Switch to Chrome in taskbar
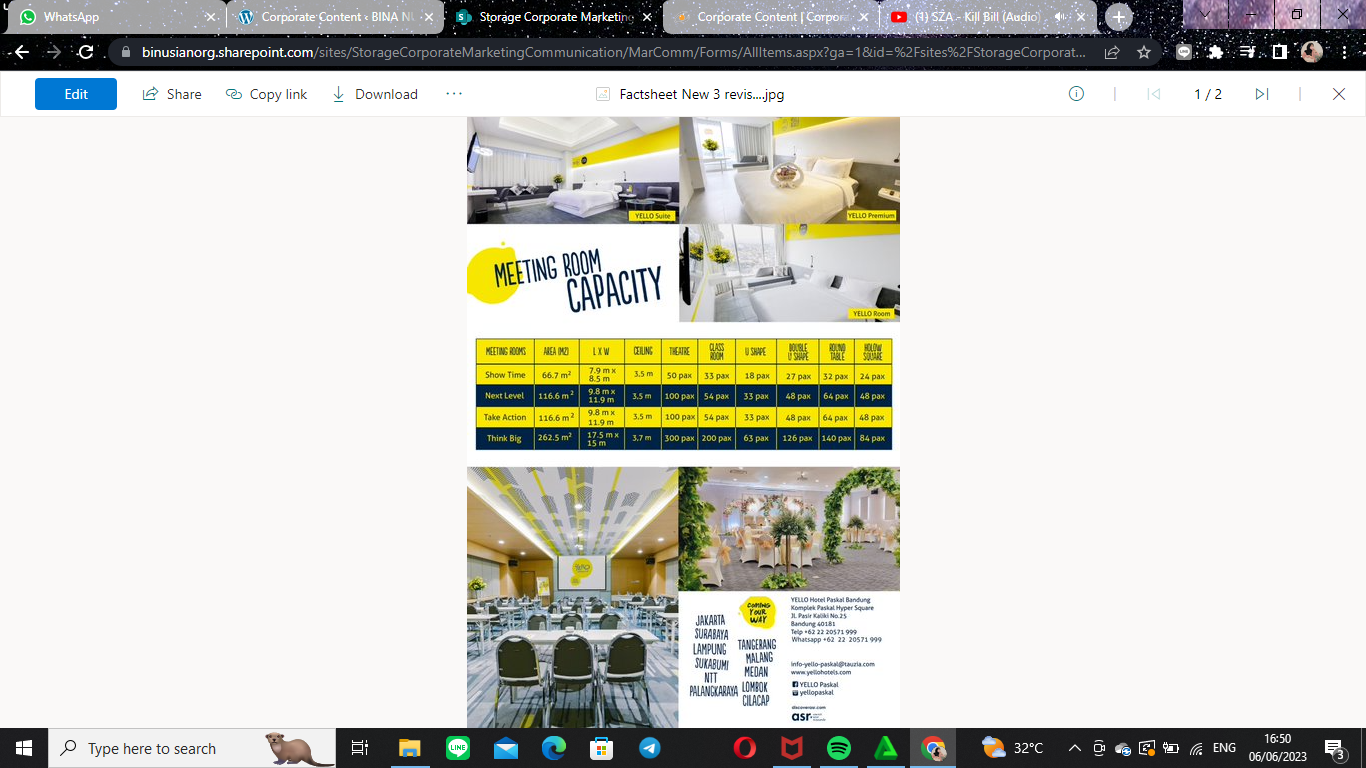 (933, 748)
